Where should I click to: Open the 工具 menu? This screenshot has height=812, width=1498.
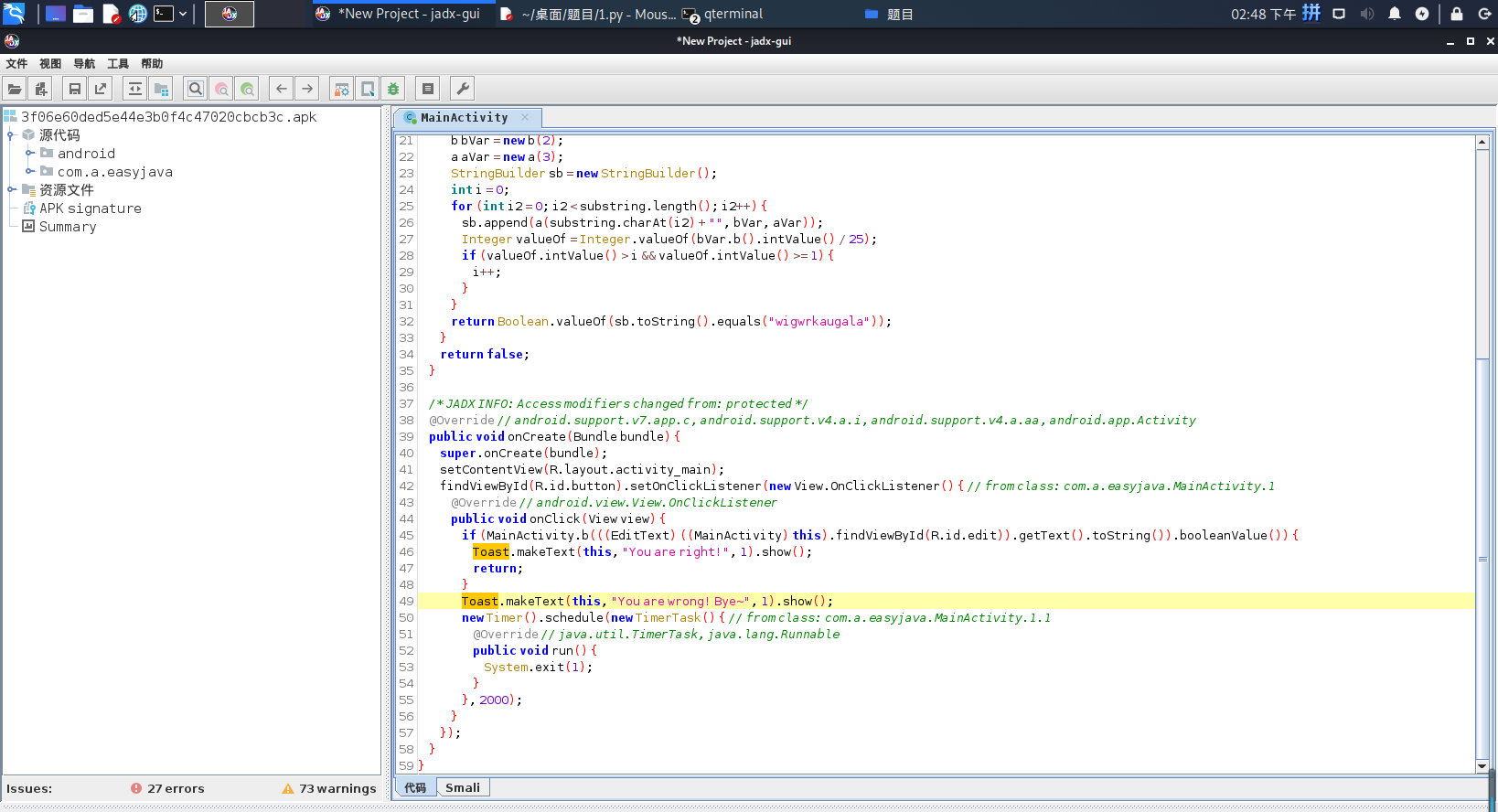(x=118, y=64)
